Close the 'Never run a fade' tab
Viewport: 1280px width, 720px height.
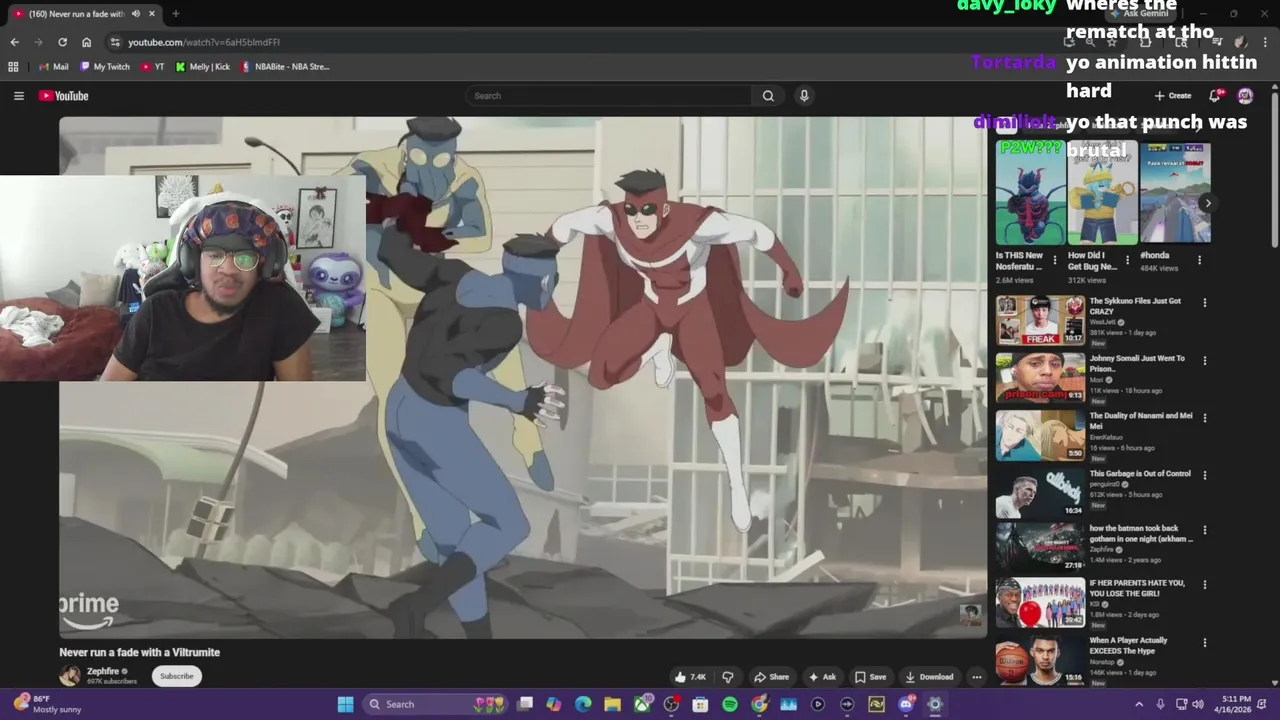point(152,14)
